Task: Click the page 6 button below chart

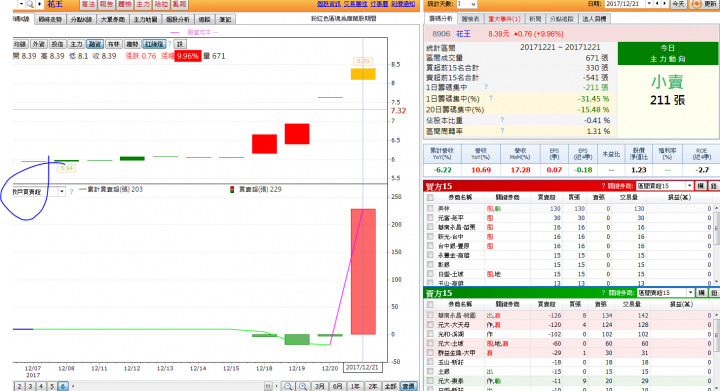Action: 63,386
